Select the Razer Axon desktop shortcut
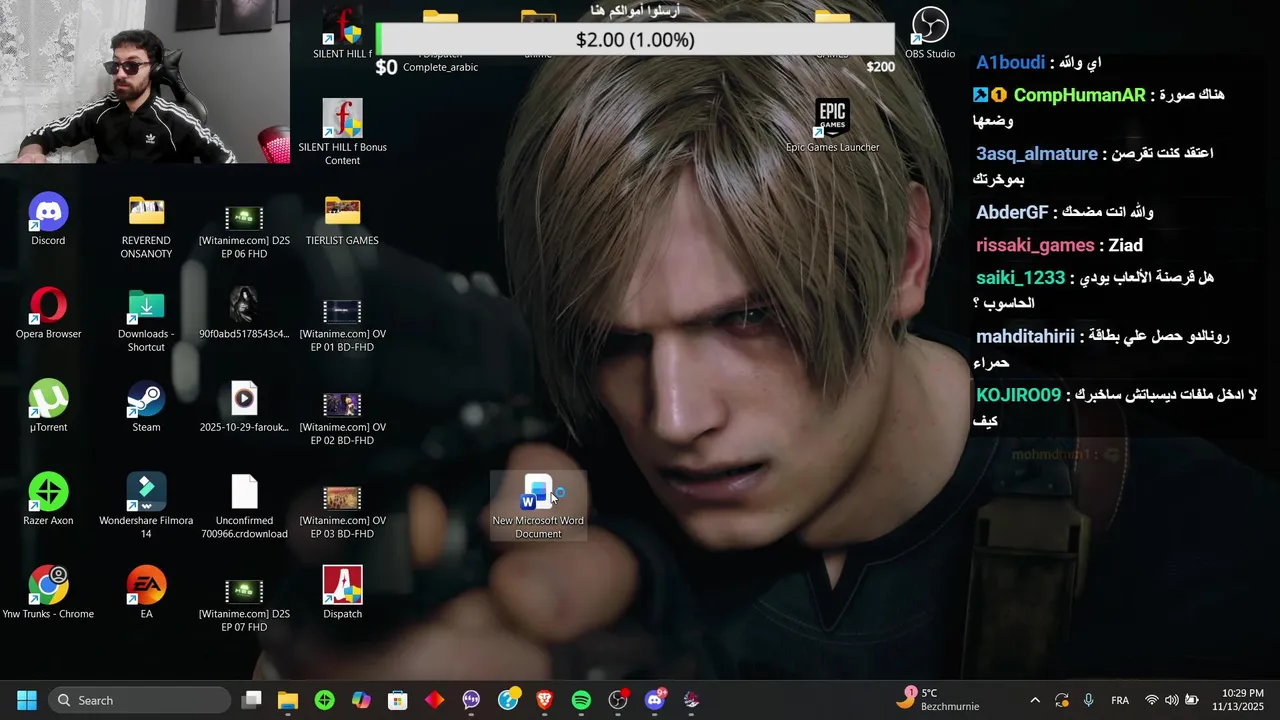The width and height of the screenshot is (1280, 720). tap(48, 499)
